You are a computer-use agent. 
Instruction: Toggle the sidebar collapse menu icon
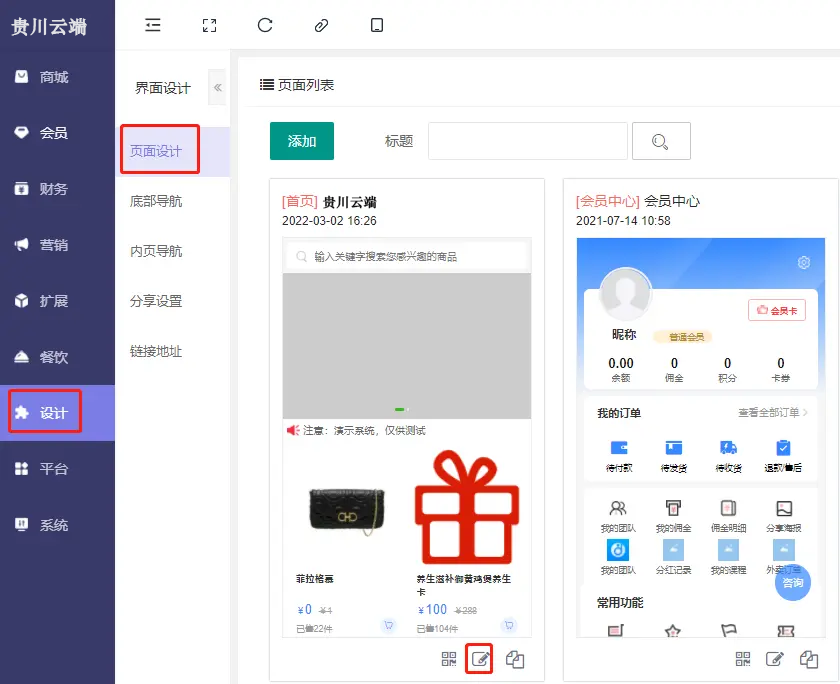153,25
